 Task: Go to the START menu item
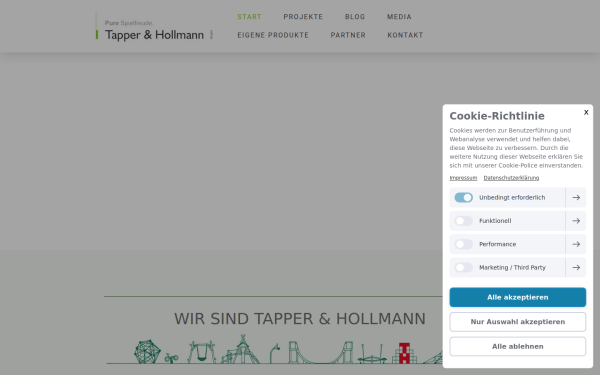[249, 17]
